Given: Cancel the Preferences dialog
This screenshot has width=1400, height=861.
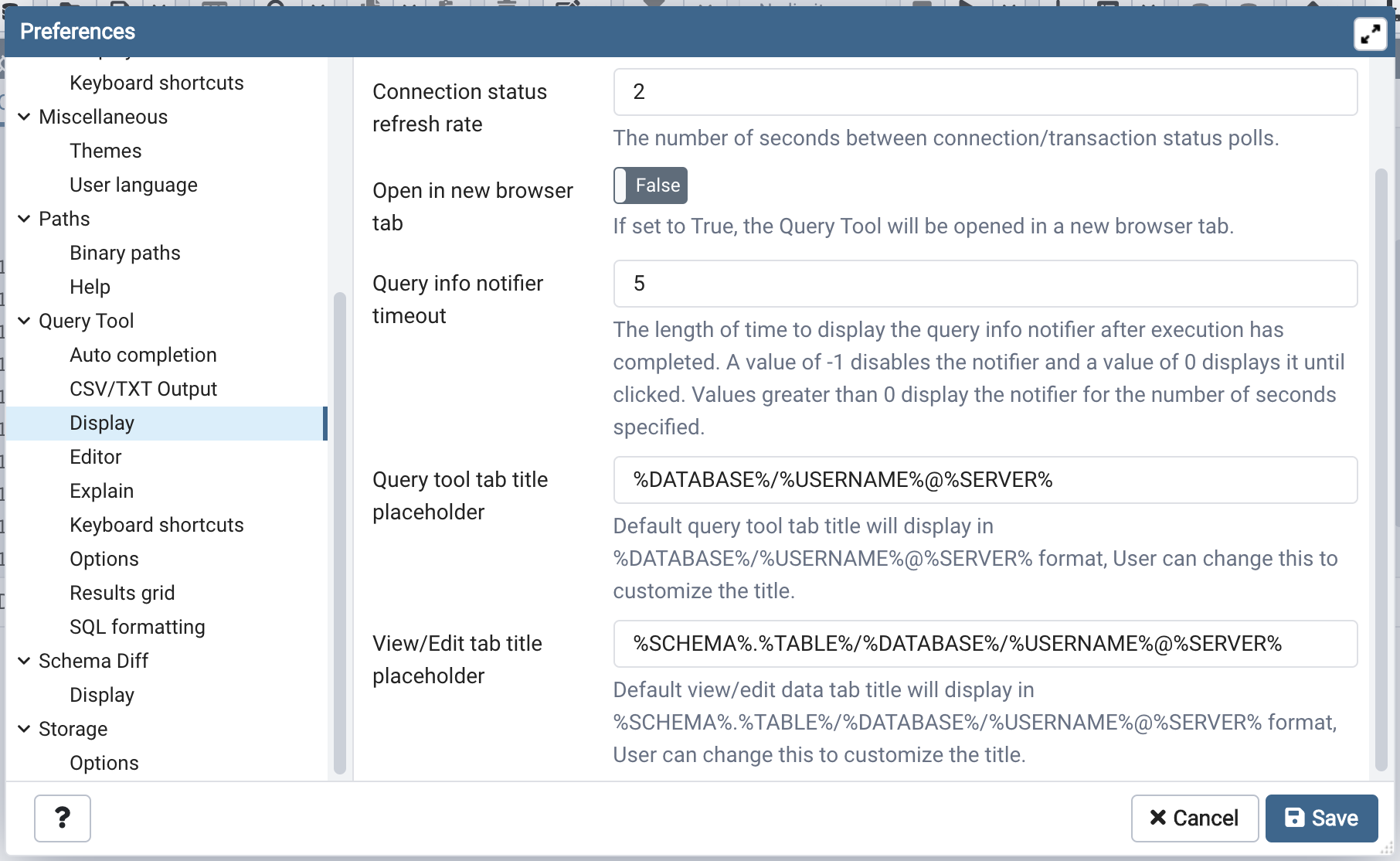Looking at the screenshot, I should [x=1194, y=818].
